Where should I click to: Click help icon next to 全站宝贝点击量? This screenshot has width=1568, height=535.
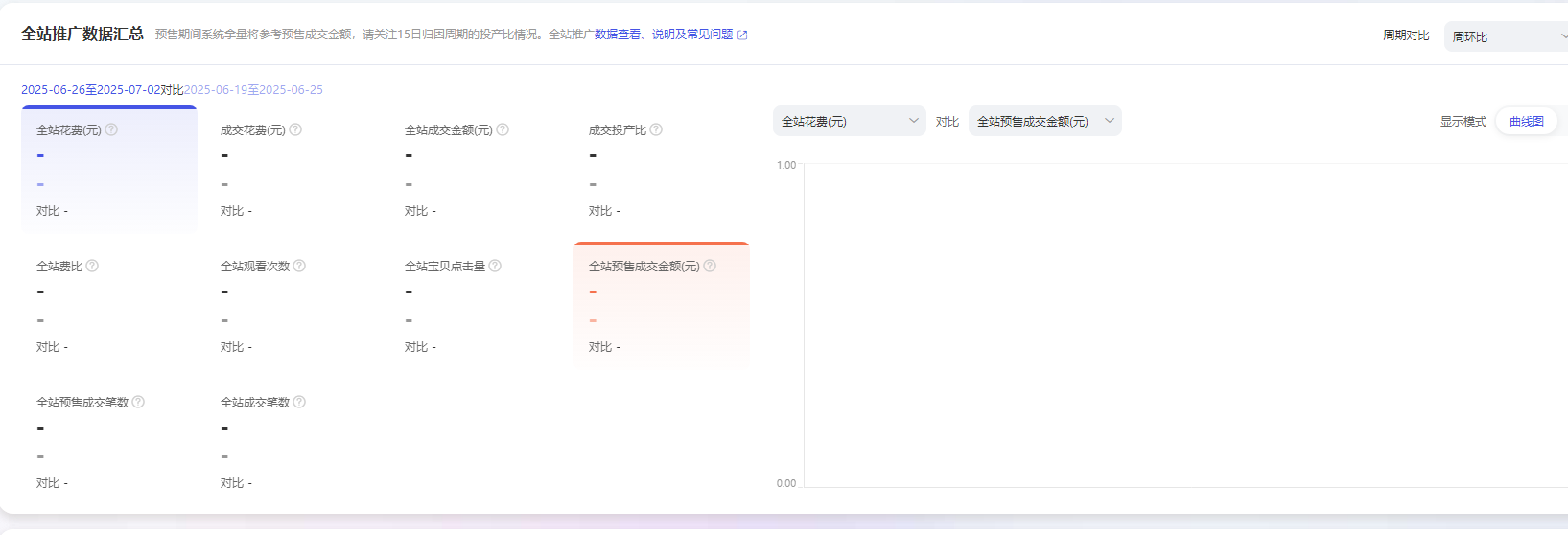(x=495, y=266)
